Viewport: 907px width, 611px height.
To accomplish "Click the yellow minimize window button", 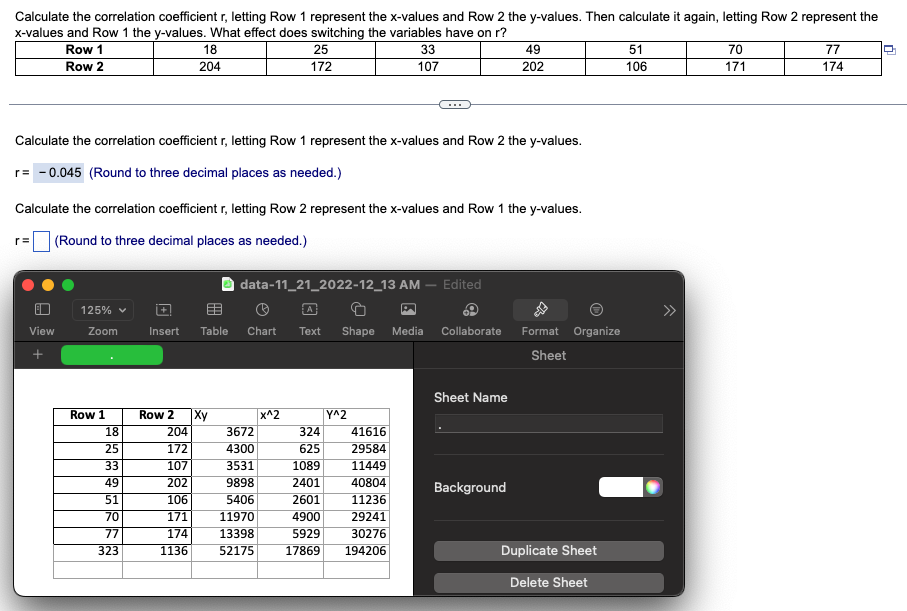I will tap(48, 285).
